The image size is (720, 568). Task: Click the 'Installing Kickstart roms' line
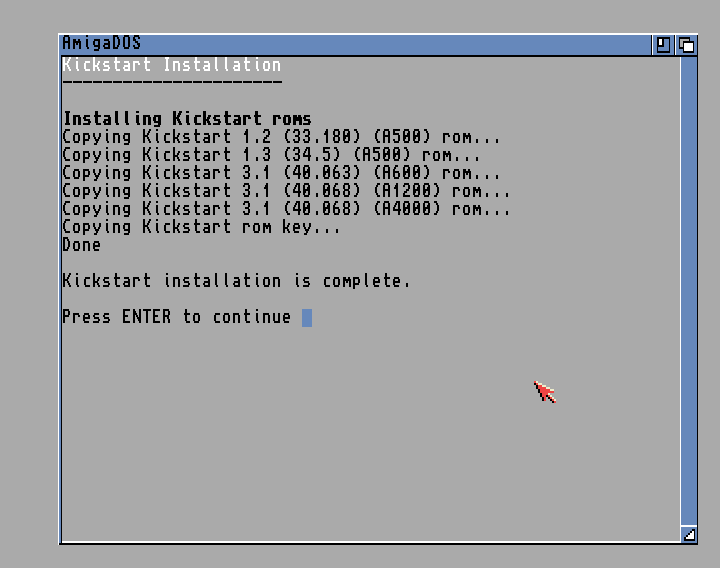point(187,118)
